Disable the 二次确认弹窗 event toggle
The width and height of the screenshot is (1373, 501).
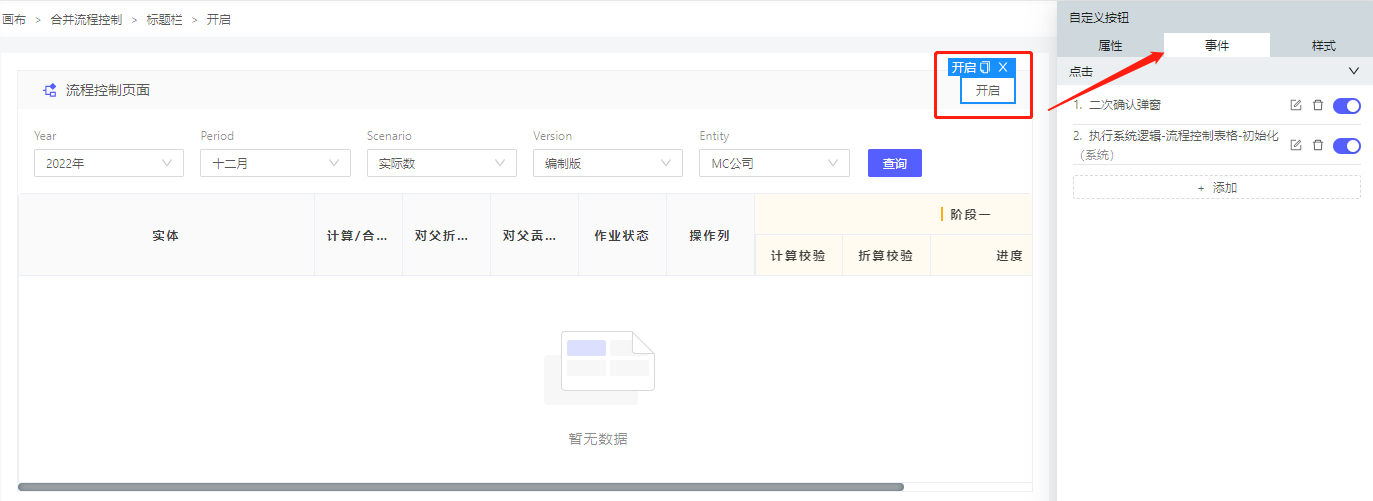pyautogui.click(x=1346, y=105)
